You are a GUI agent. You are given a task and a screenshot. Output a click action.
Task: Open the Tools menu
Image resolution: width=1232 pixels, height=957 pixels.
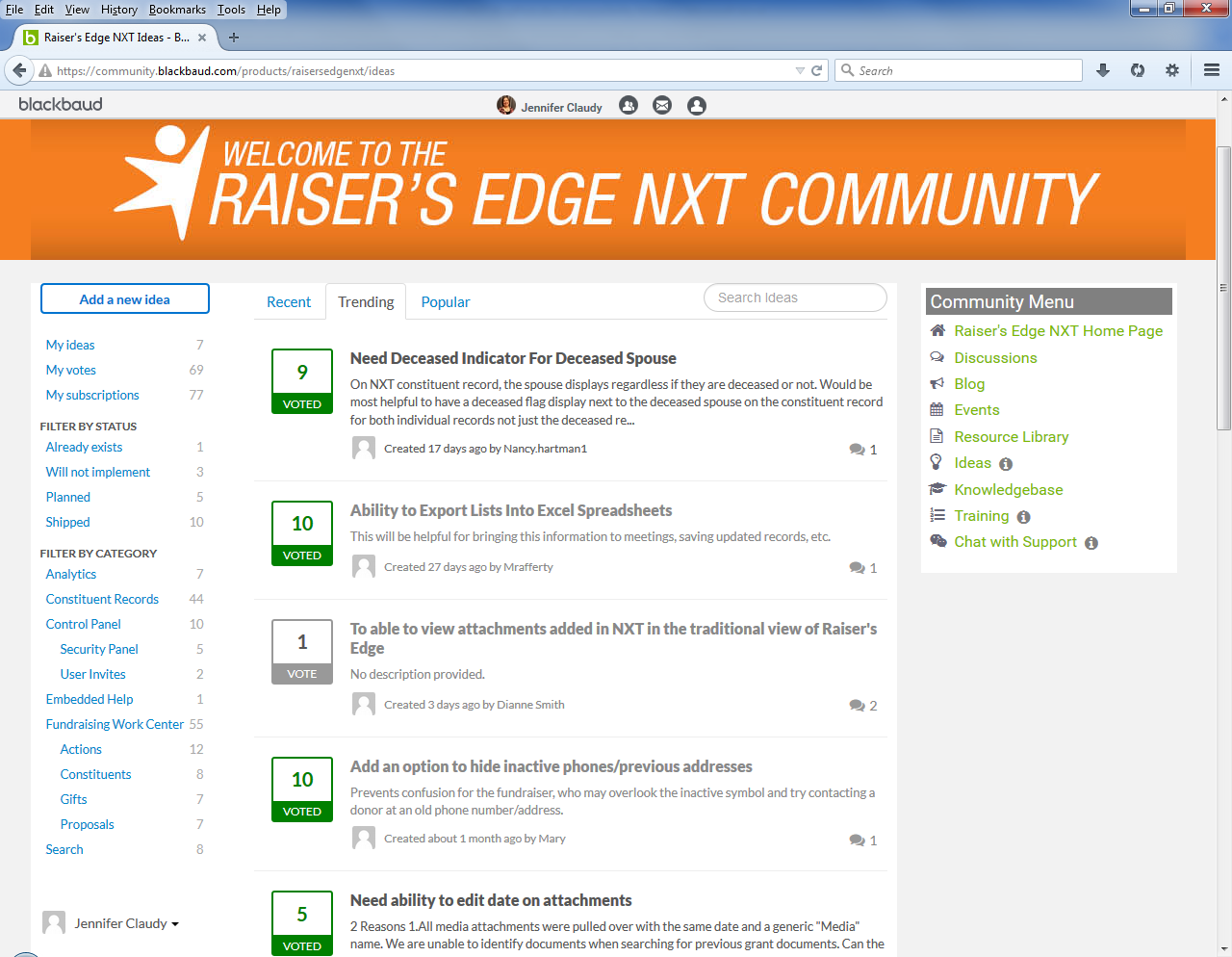point(231,10)
